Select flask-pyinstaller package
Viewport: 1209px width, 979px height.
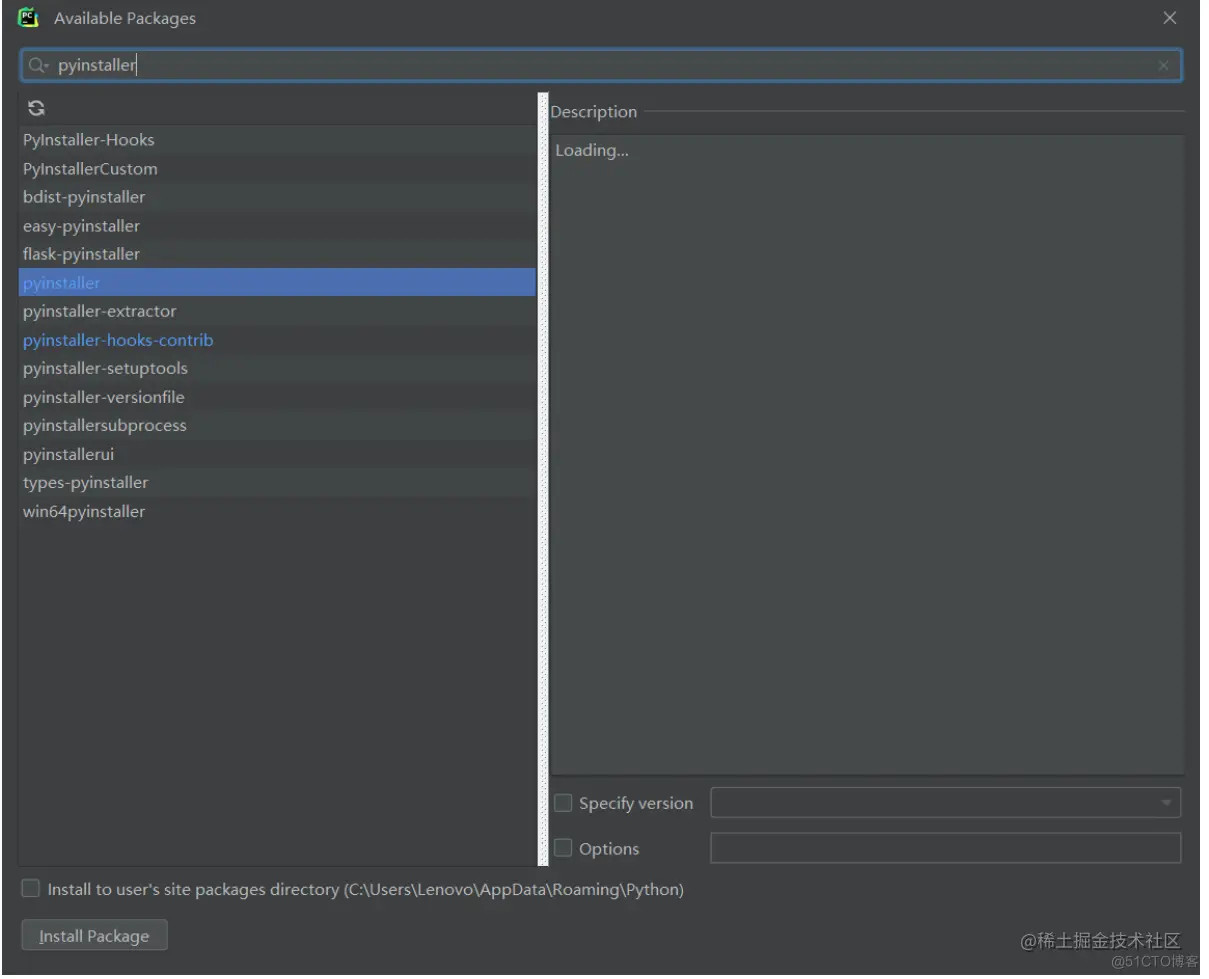tap(277, 254)
